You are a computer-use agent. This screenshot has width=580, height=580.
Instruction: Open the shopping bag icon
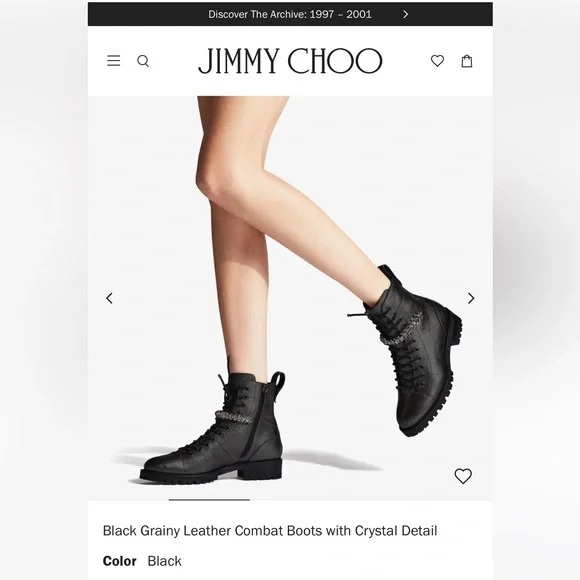point(467,61)
